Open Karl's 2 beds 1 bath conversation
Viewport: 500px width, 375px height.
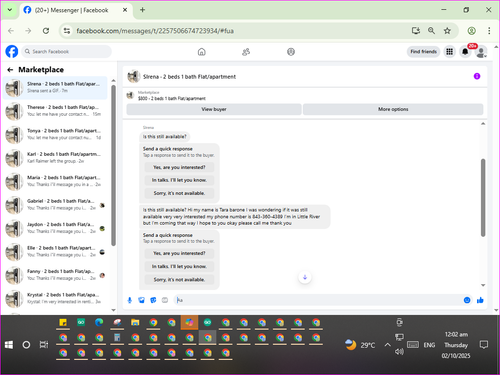[55, 158]
